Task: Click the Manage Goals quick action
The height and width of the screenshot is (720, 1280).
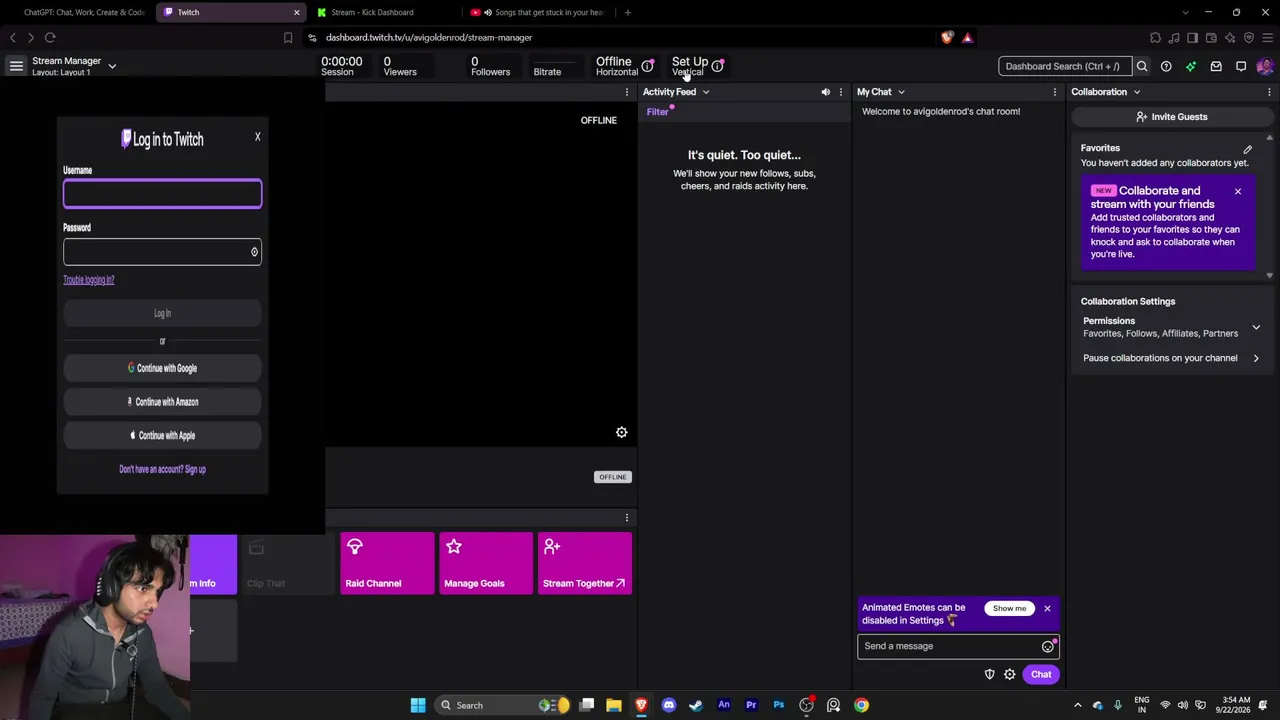Action: (x=486, y=564)
